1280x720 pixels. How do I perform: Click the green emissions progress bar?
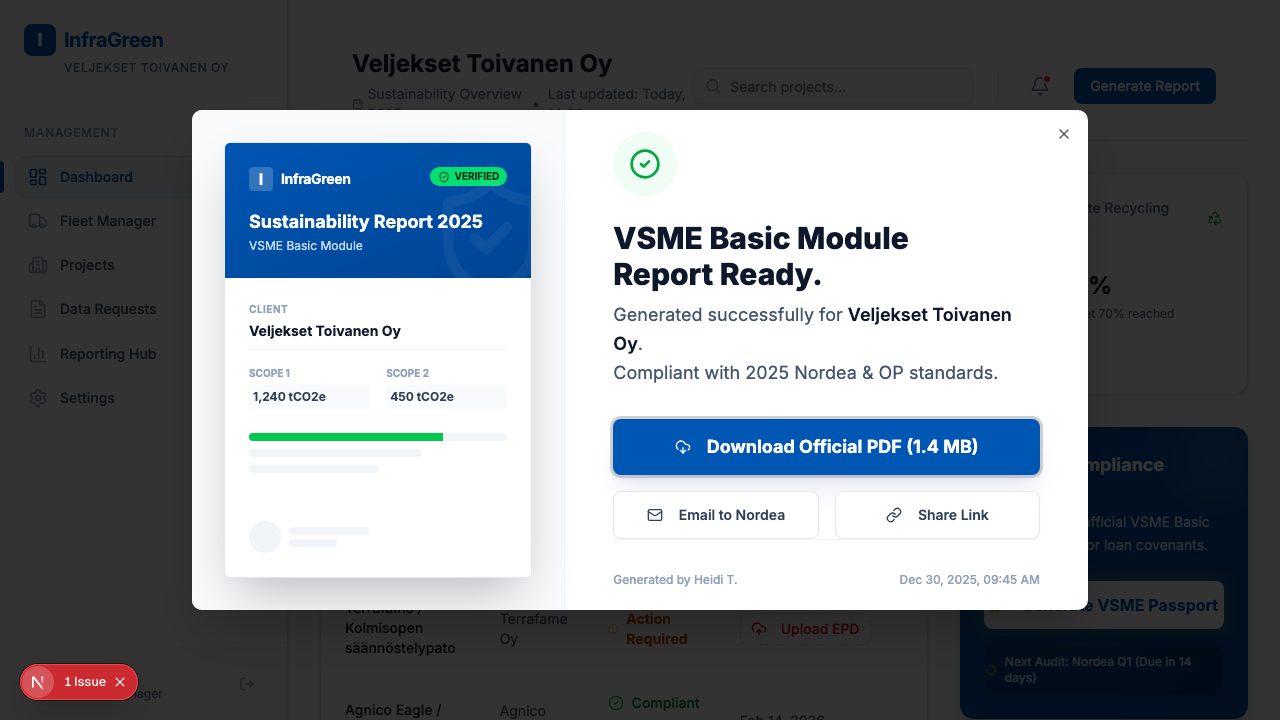346,437
